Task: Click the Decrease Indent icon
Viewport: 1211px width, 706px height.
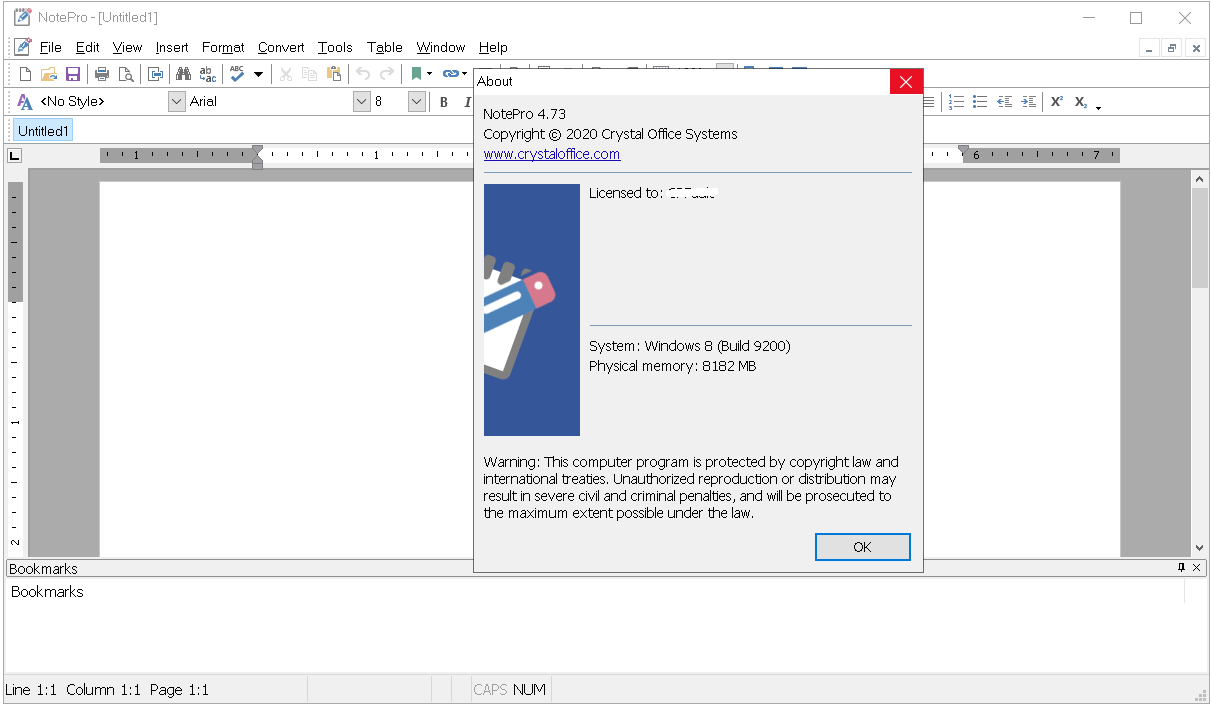Action: [x=1005, y=101]
